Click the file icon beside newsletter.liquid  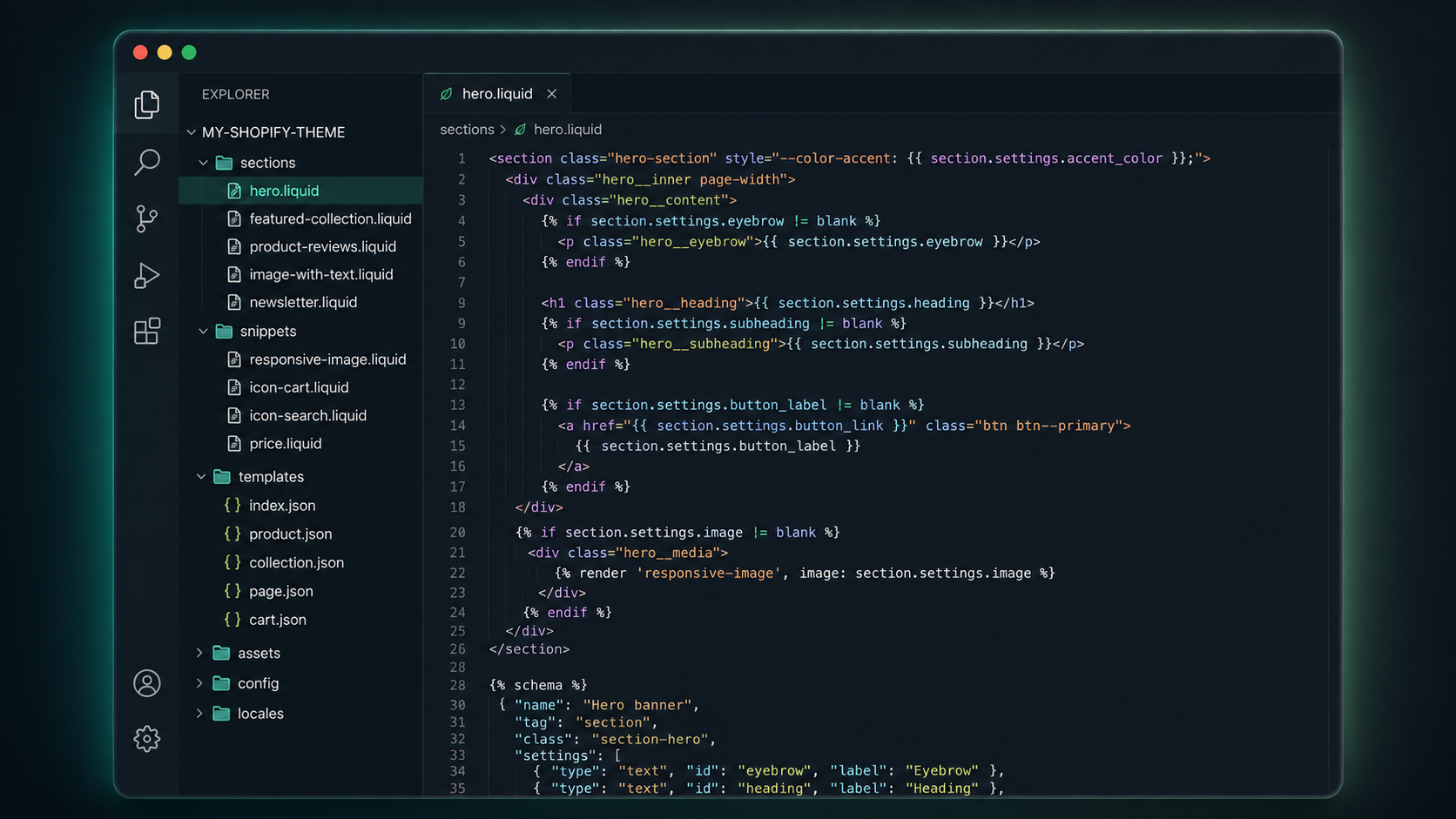coord(233,302)
